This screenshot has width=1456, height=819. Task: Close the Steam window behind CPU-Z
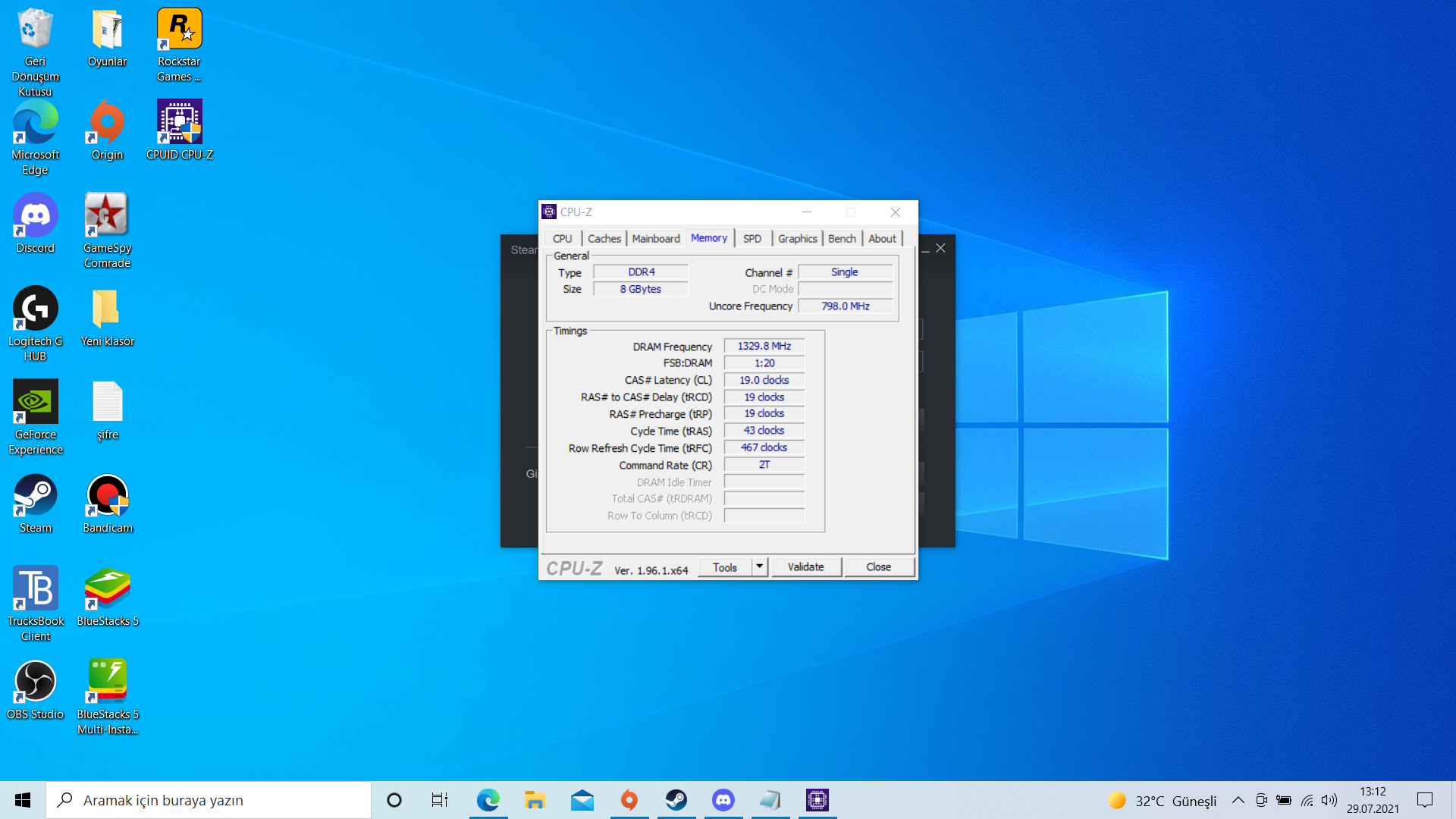pos(940,249)
